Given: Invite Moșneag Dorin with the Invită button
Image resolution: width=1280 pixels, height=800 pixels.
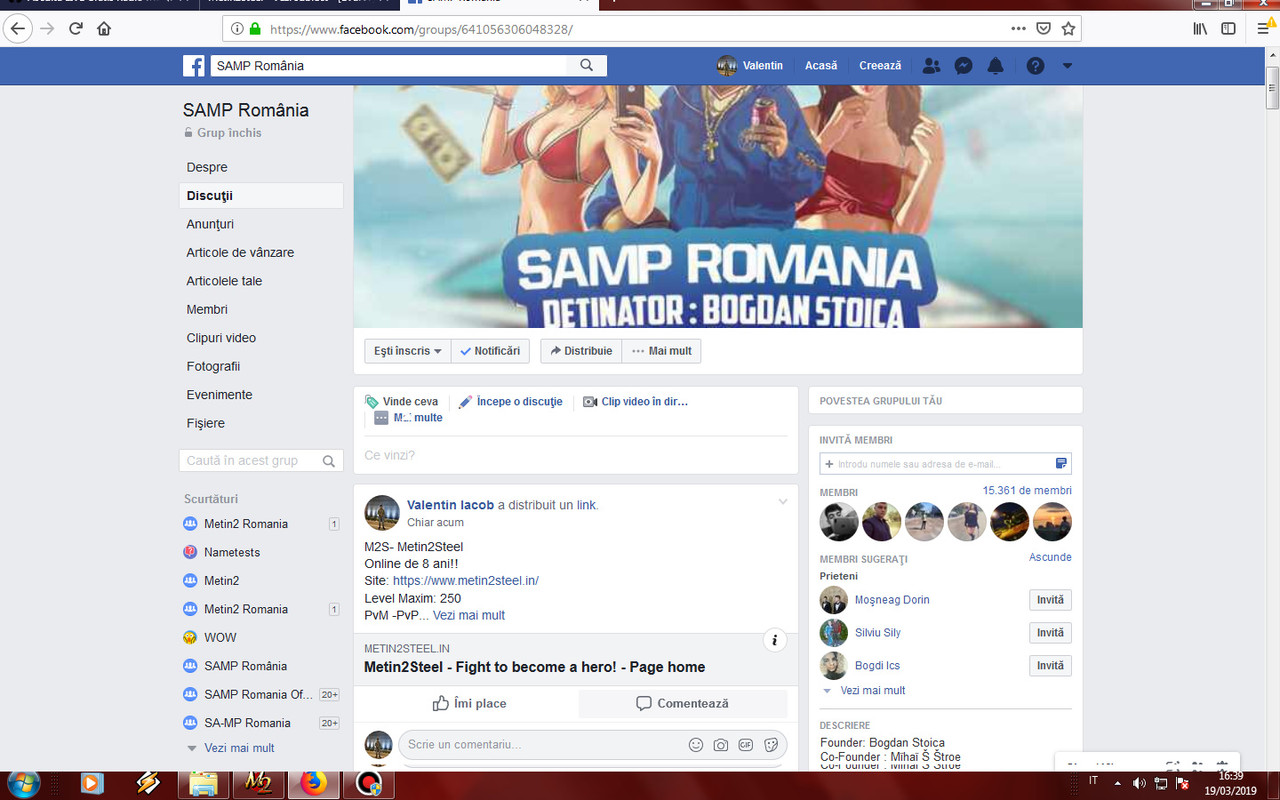Looking at the screenshot, I should 1050,599.
